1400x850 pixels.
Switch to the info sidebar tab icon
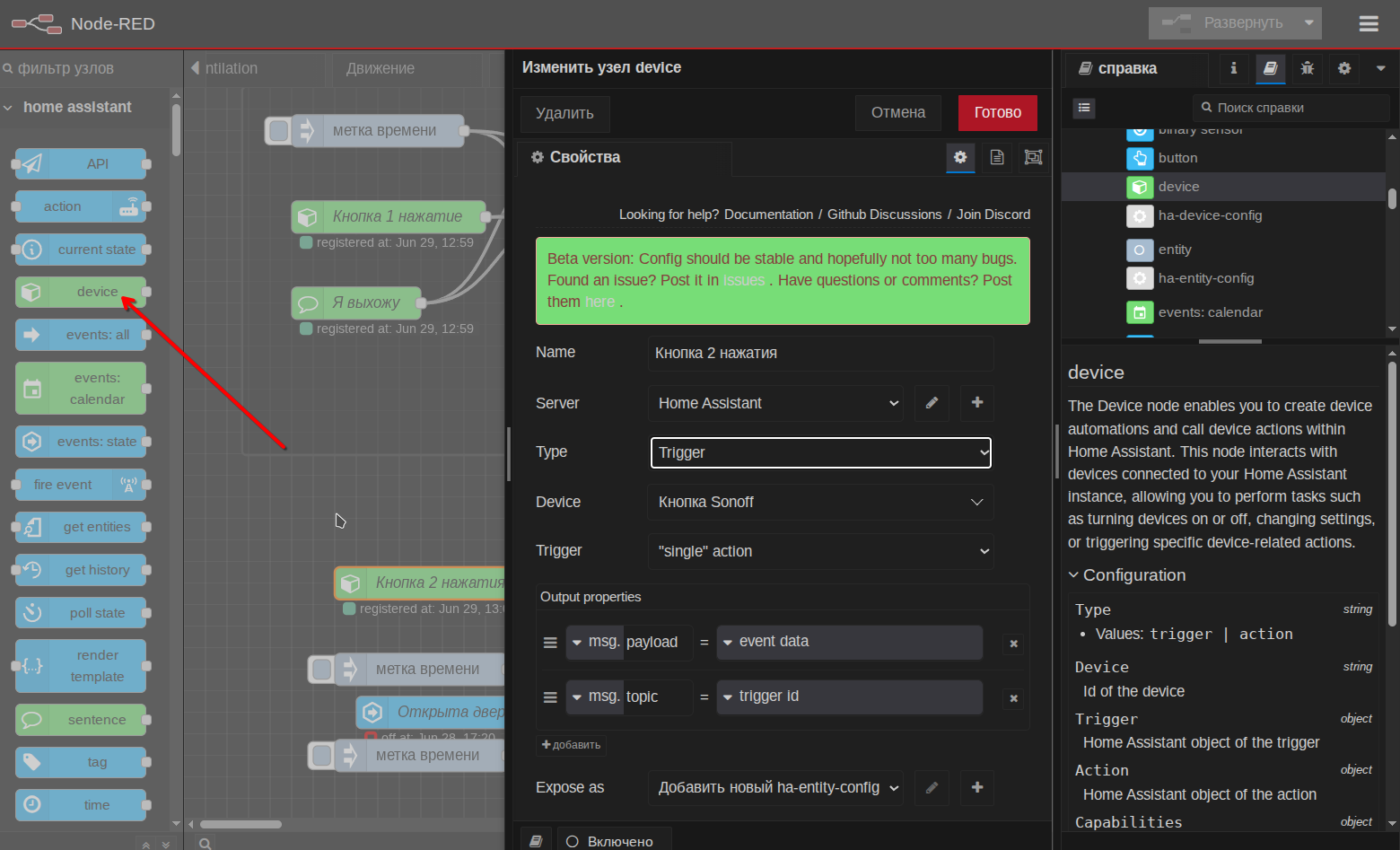[1234, 68]
